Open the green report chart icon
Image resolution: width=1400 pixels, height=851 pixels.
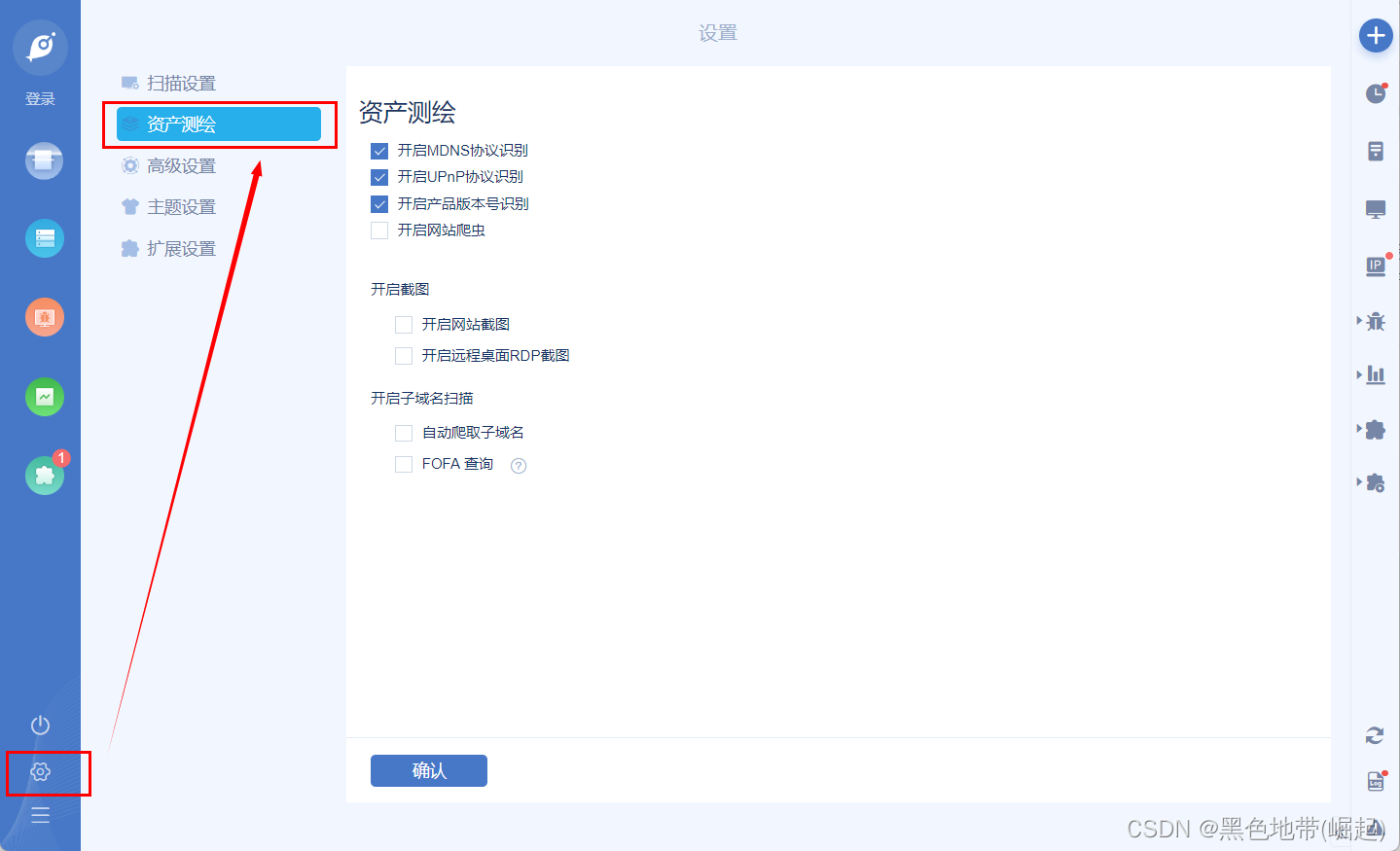(x=44, y=396)
